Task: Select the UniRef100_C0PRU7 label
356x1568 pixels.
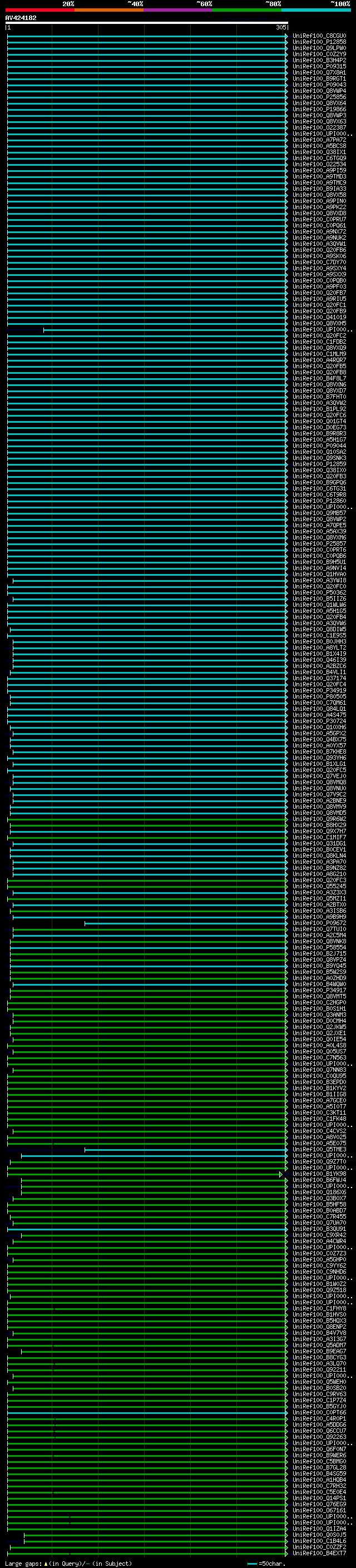Action: click(319, 219)
